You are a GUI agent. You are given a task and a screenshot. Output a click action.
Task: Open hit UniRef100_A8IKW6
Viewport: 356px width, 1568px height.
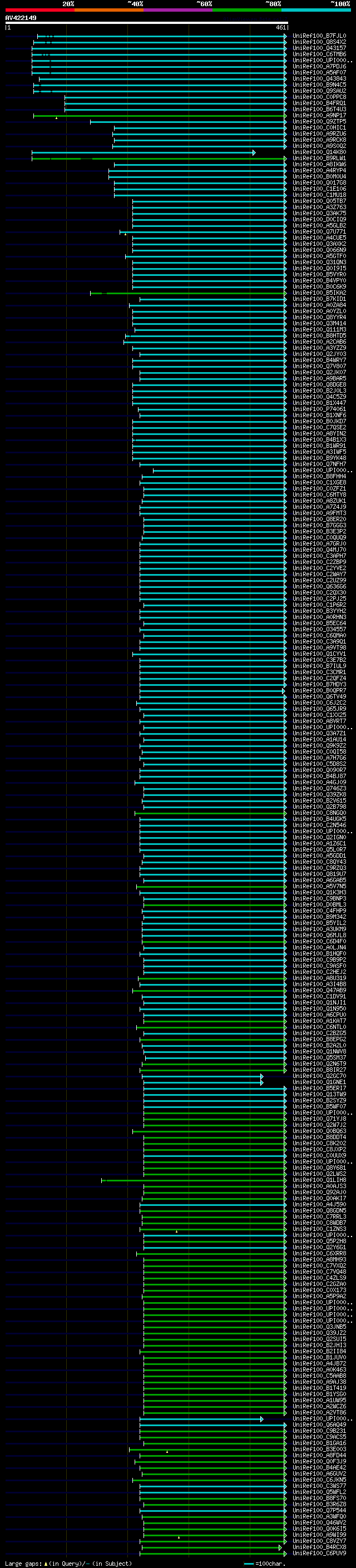[x=319, y=164]
